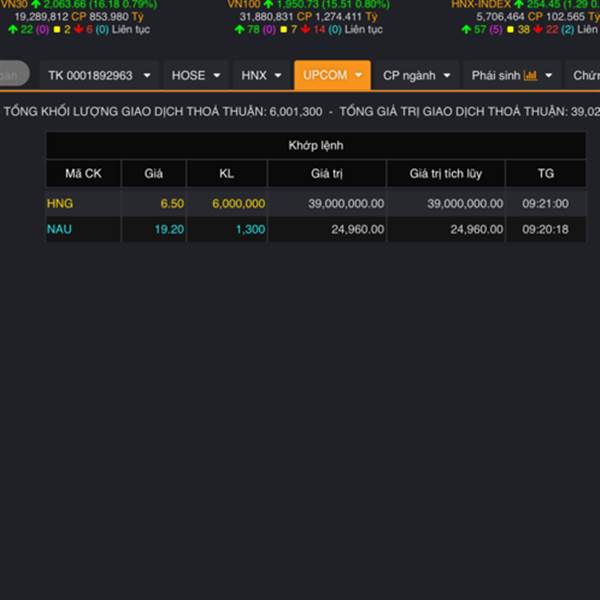This screenshot has height=600, width=600.
Task: Click total negotiated volume 6,001,300
Action: [x=296, y=111]
